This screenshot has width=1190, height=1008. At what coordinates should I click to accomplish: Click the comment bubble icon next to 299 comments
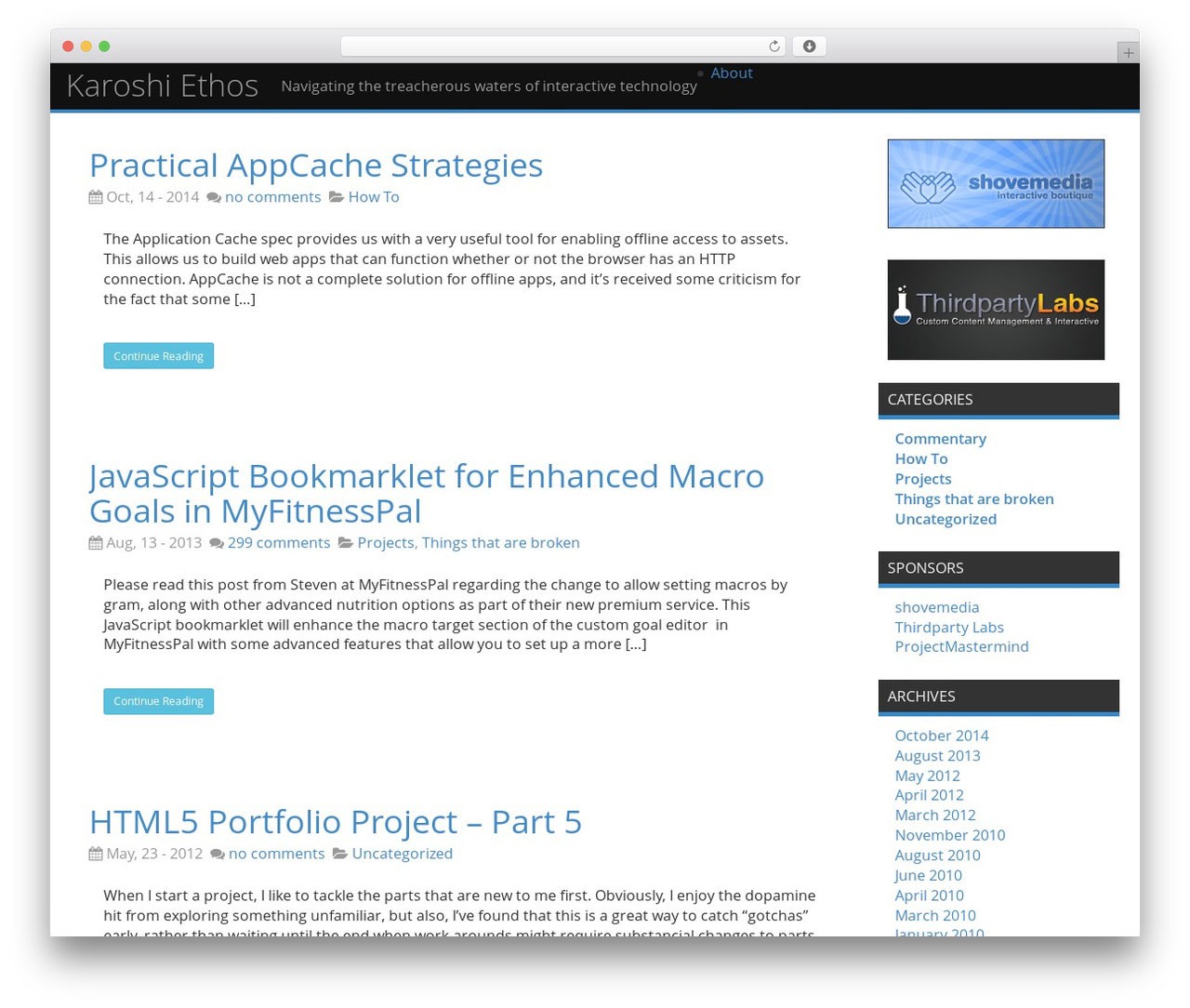click(x=215, y=542)
